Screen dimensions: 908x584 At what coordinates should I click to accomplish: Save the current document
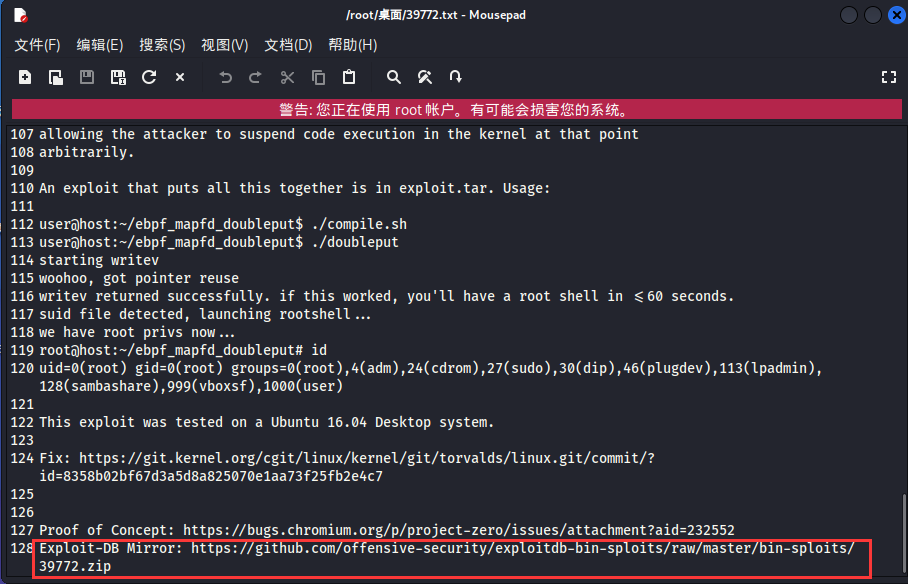pos(86,77)
